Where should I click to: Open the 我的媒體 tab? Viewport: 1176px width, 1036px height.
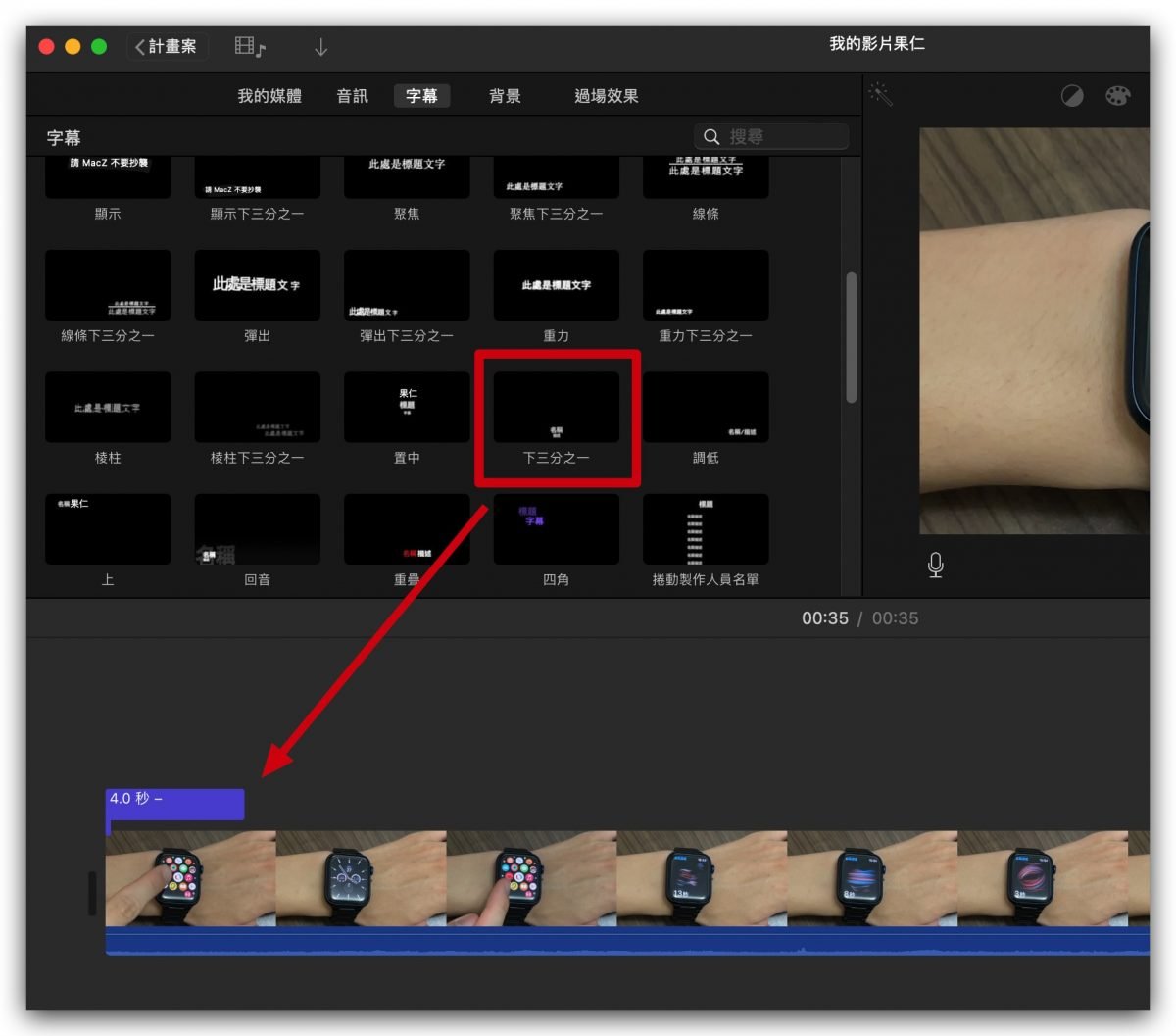[269, 96]
